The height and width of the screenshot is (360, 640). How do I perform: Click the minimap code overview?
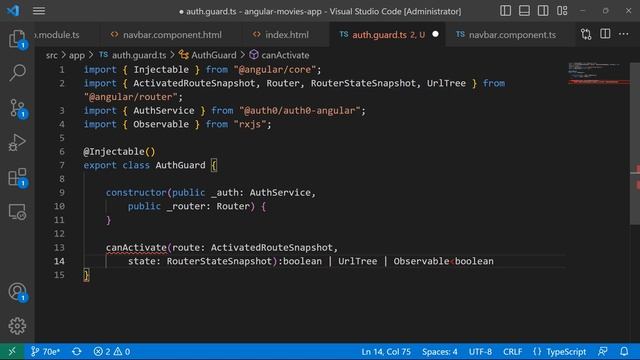tap(598, 74)
